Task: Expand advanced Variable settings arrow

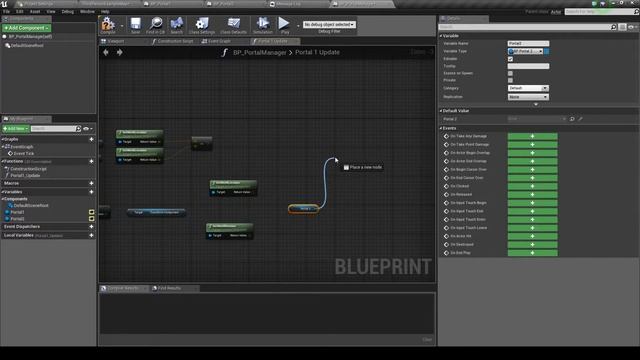Action: click(536, 104)
